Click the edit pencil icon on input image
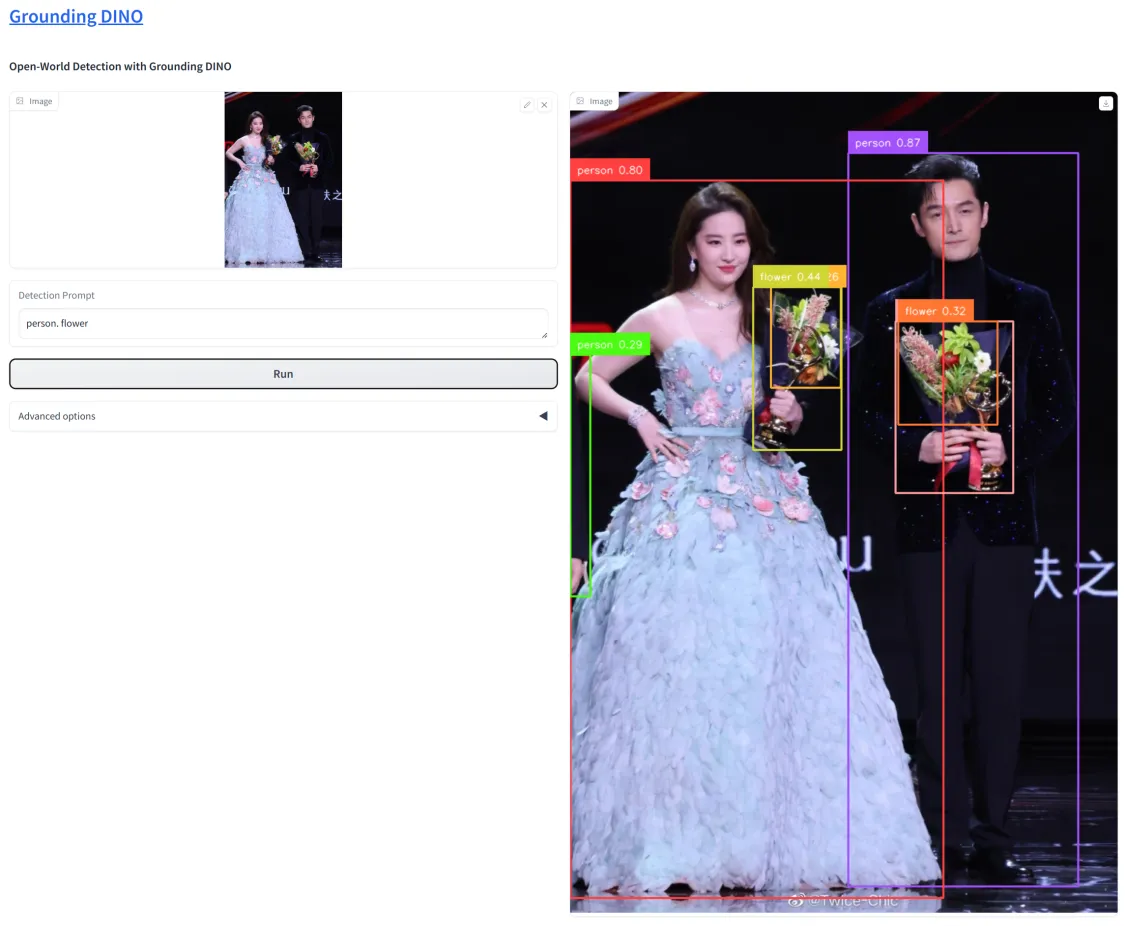This screenshot has height=926, width=1125. click(x=527, y=105)
